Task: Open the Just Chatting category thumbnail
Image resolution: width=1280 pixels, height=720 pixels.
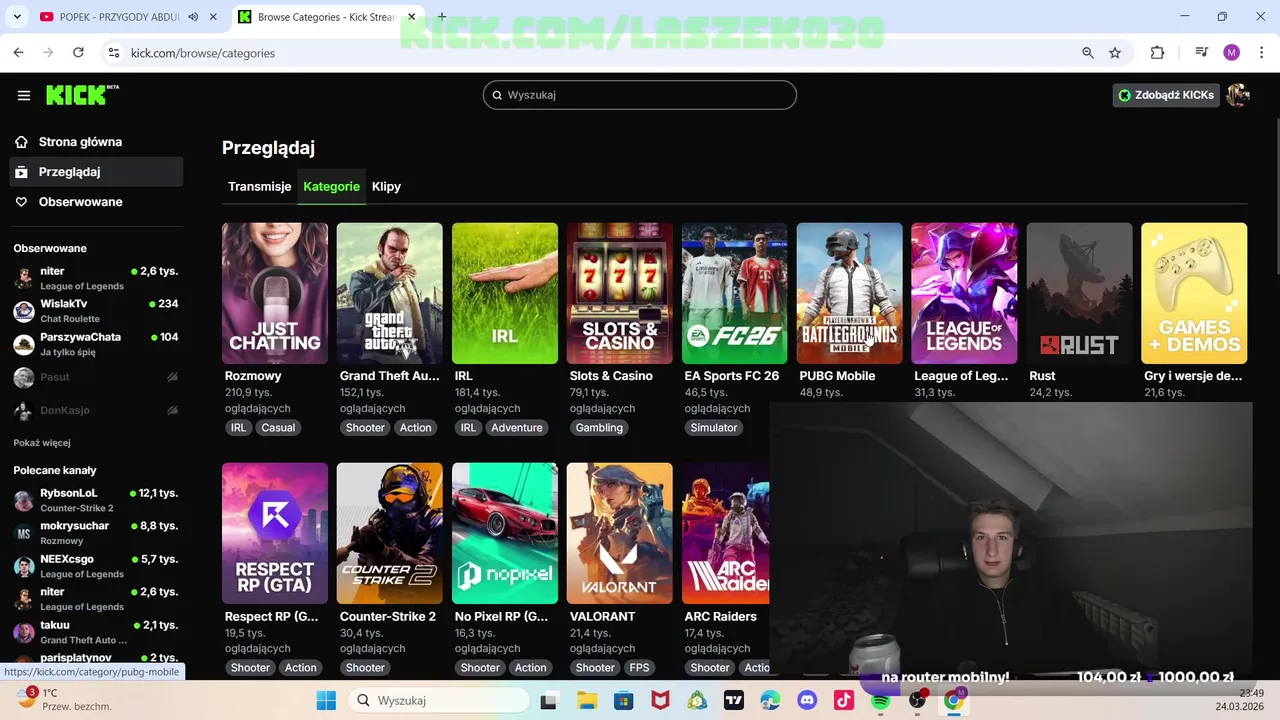Action: [x=275, y=293]
